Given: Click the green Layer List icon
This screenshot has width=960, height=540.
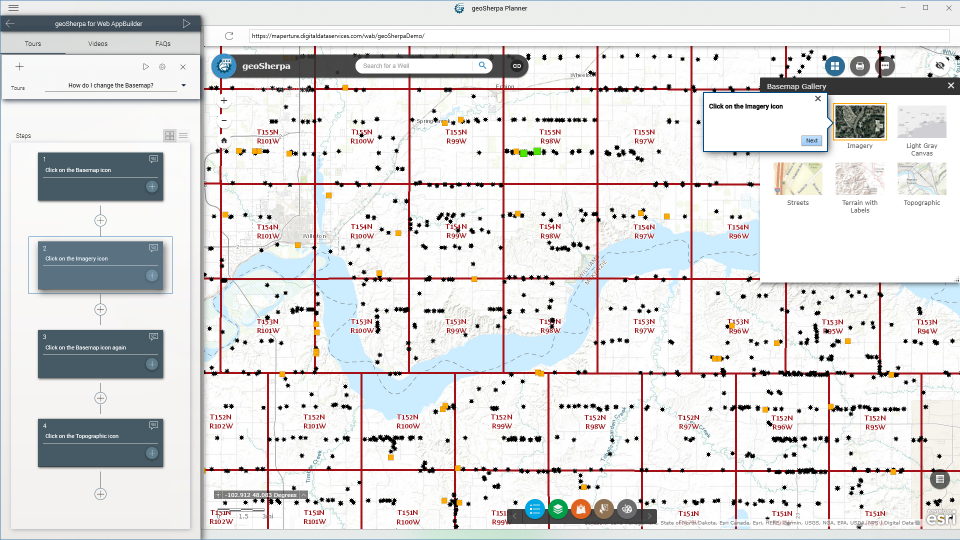Looking at the screenshot, I should point(558,509).
